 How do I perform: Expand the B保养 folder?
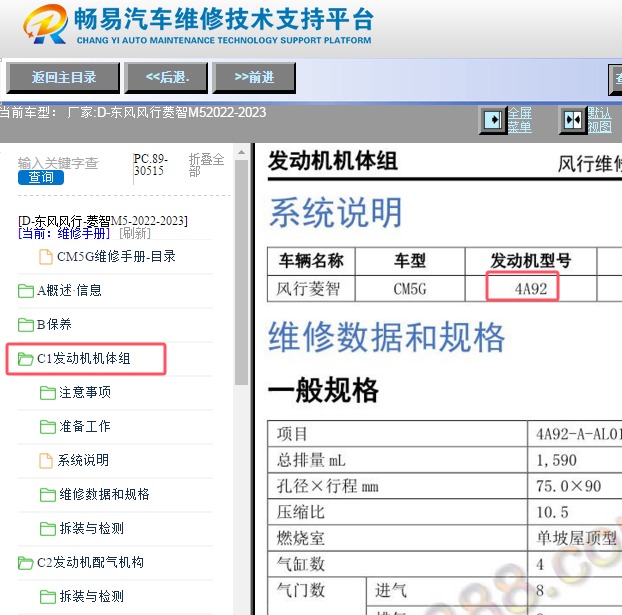[x=54, y=325]
